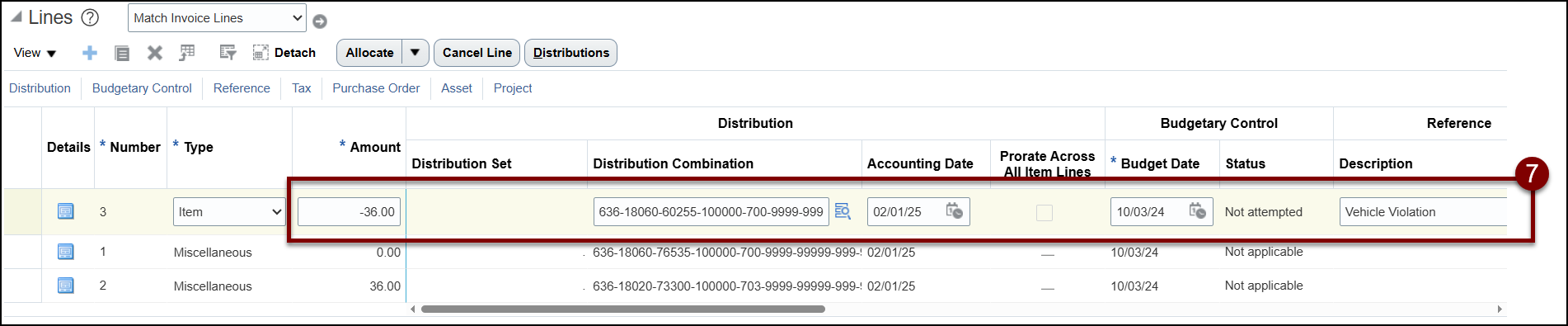Toggle Prorate Across All Item Lines checkbox
The image size is (1568, 326).
(1045, 213)
